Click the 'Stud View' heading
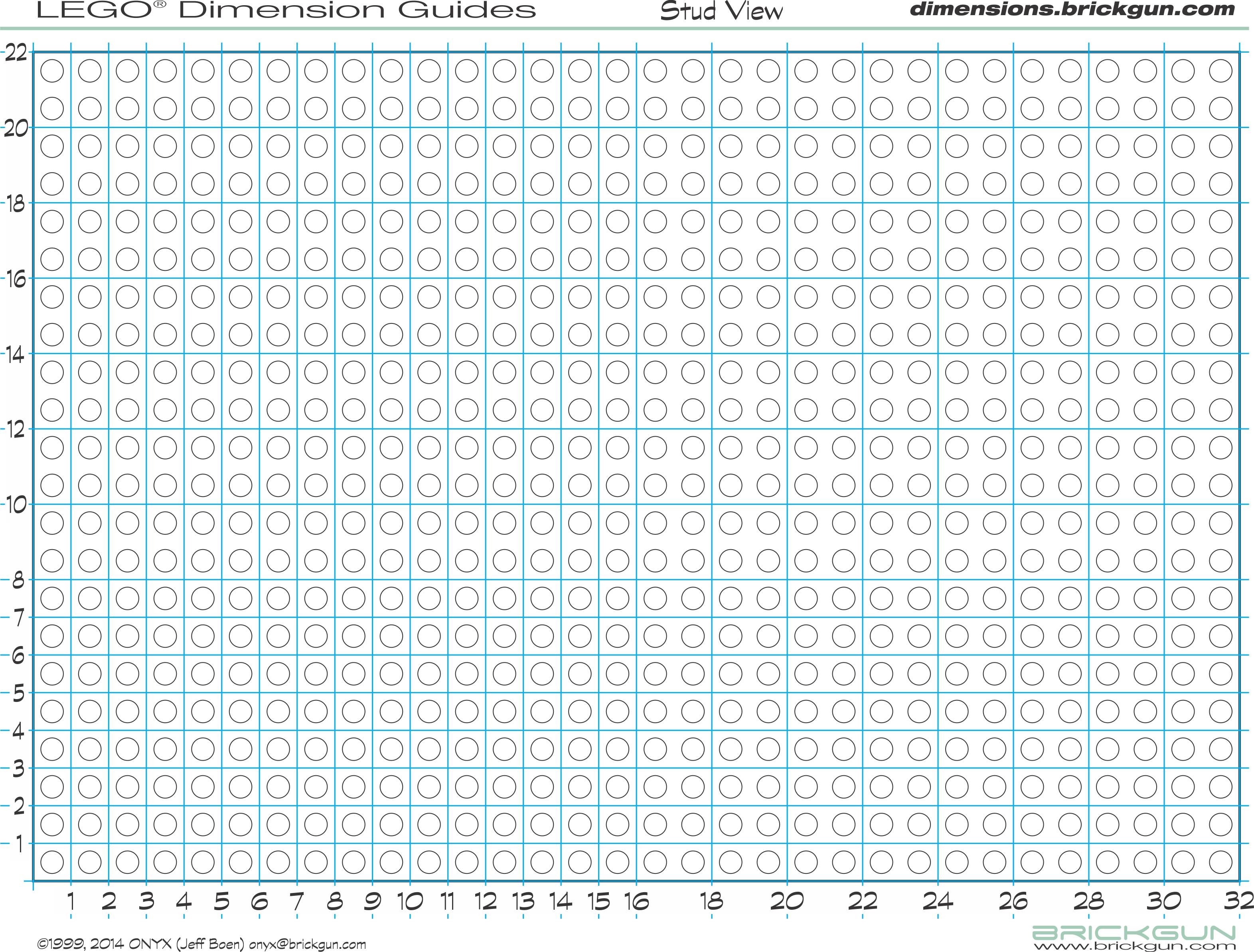The image size is (1254, 952). (721, 11)
